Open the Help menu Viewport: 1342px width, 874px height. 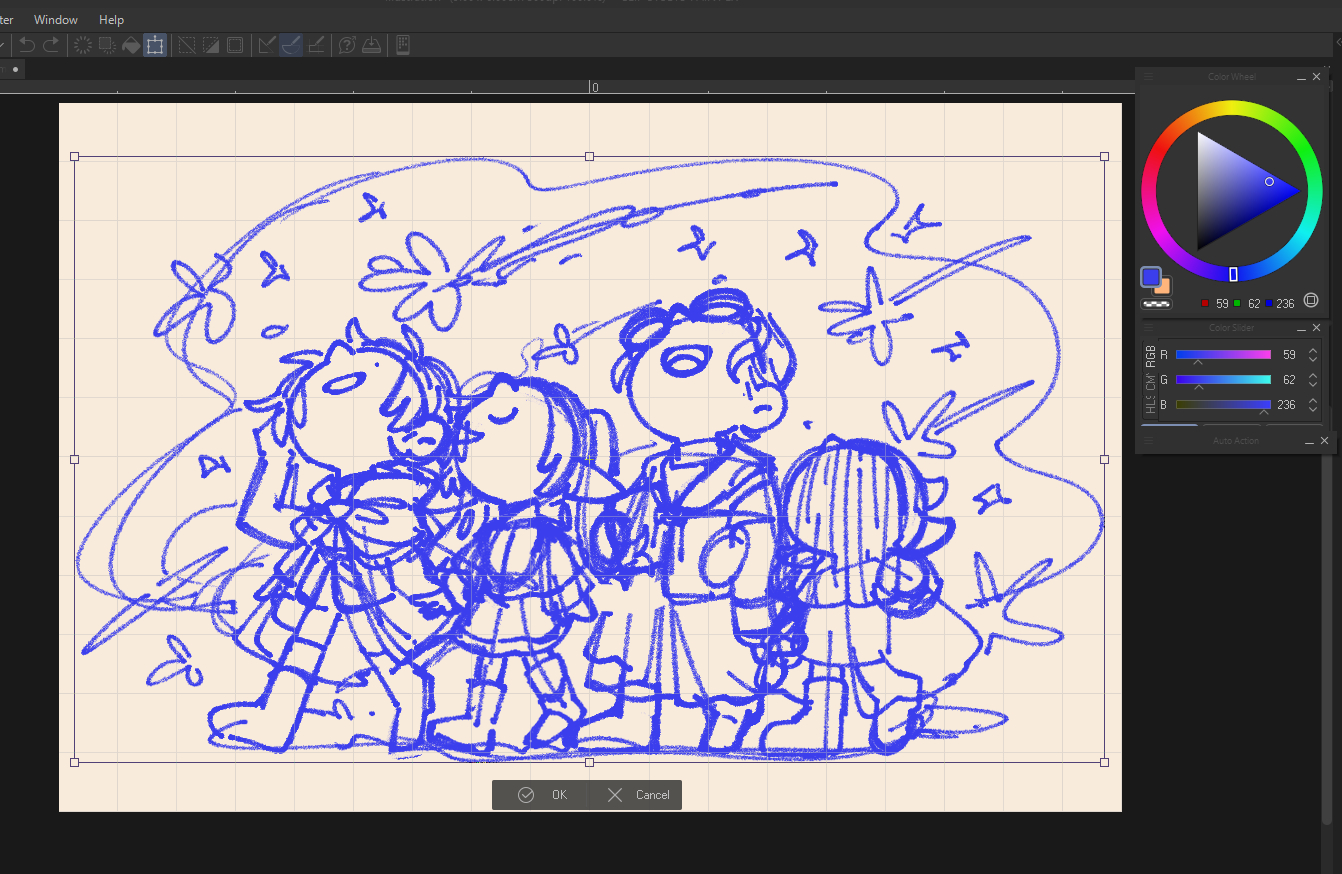coord(112,20)
